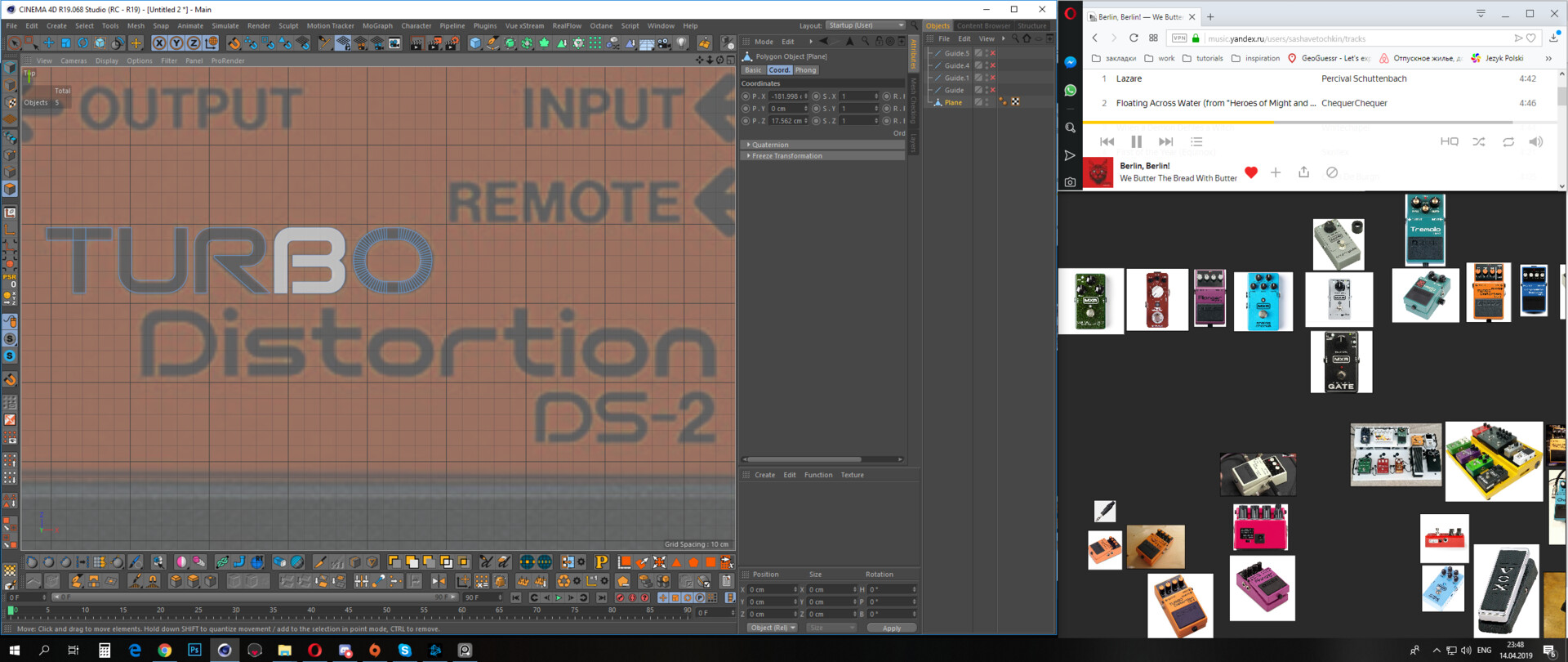Open viewport Cameras menu
1568x662 pixels.
click(73, 60)
